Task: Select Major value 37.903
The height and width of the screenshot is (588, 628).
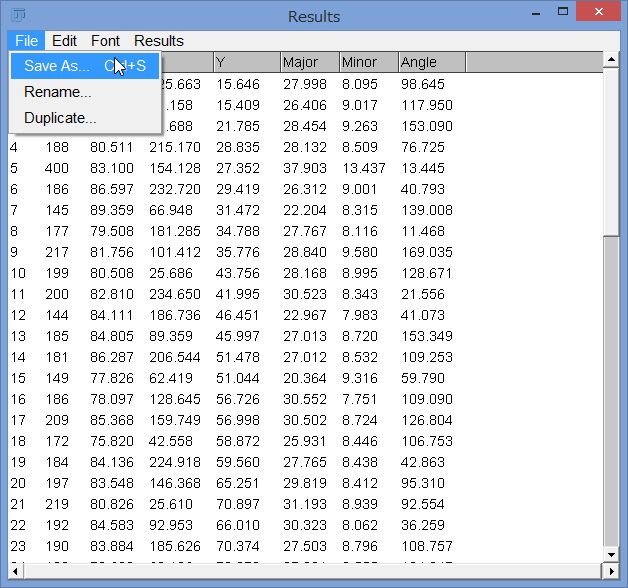Action: point(305,168)
